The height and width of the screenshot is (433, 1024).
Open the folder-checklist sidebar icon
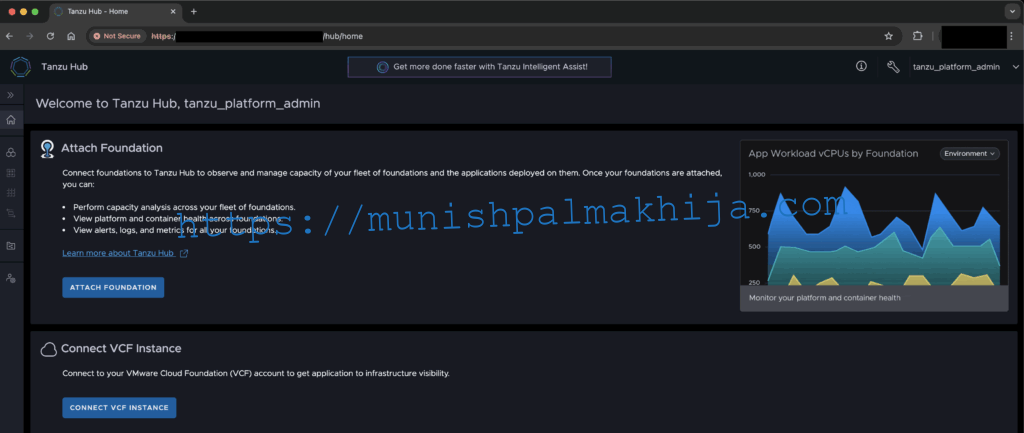(10, 246)
